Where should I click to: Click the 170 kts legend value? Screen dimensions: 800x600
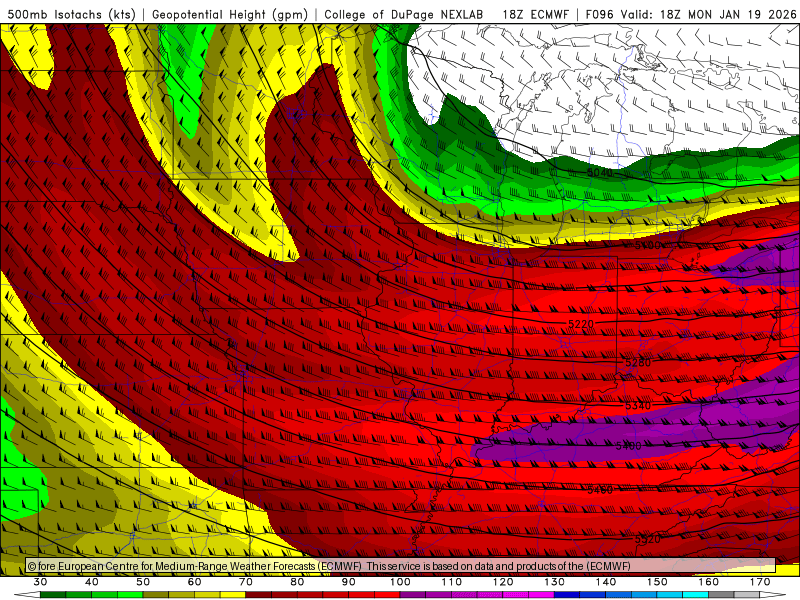[x=760, y=582]
